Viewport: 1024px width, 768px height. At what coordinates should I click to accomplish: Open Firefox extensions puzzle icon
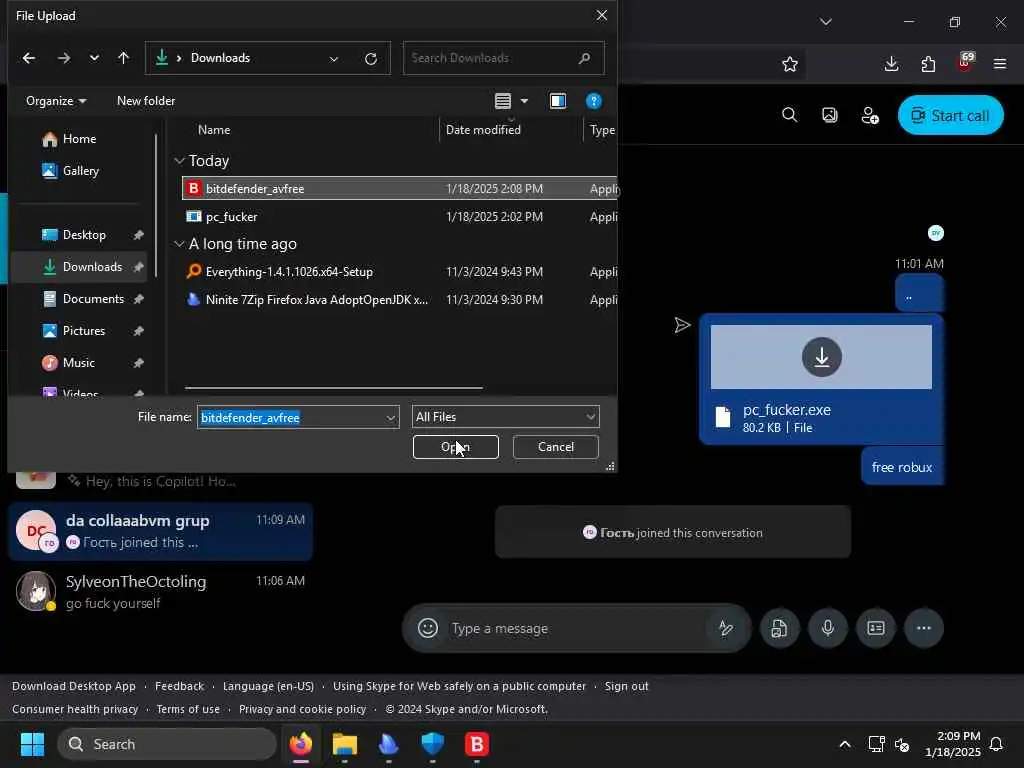(928, 64)
